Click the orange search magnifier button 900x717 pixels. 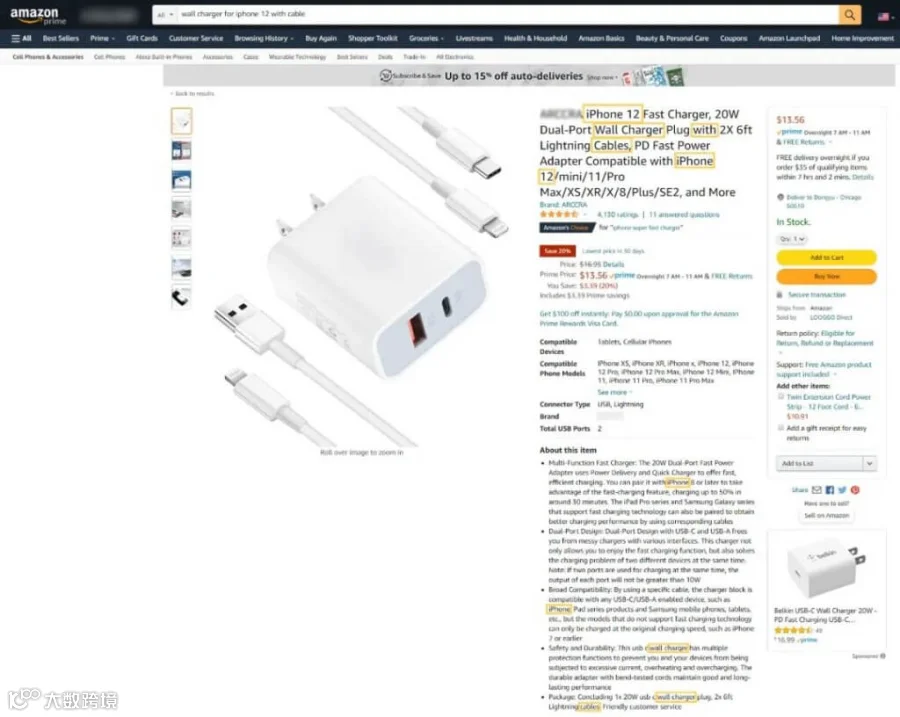[849, 14]
